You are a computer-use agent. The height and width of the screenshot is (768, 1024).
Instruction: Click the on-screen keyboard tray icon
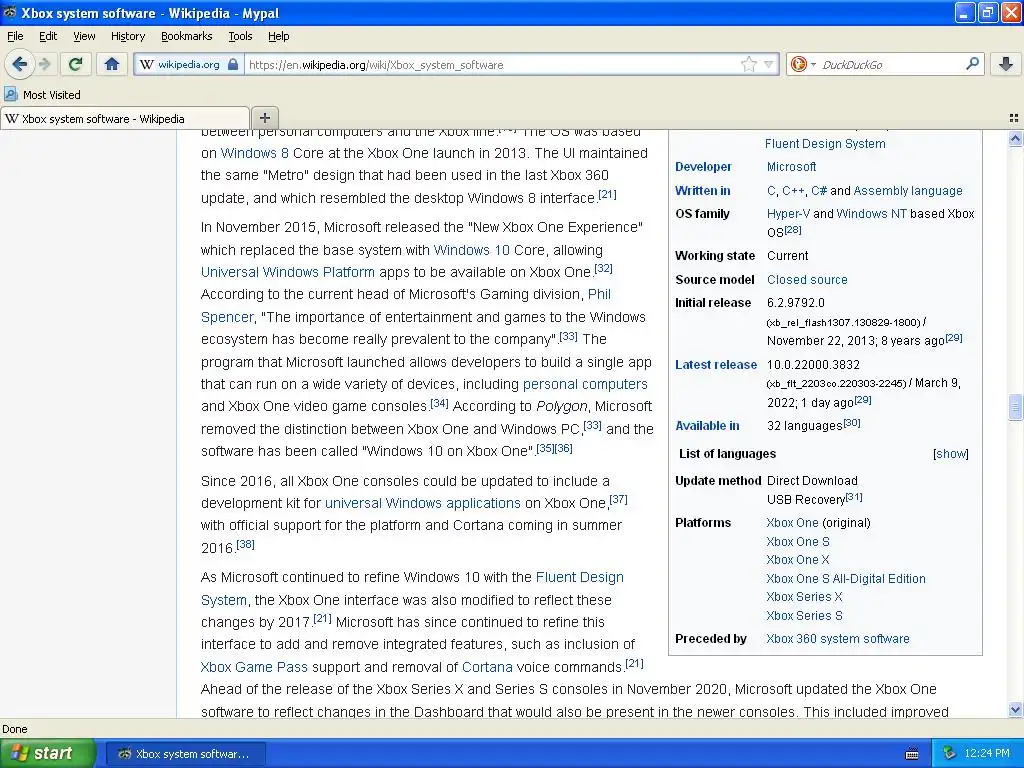pos(912,754)
